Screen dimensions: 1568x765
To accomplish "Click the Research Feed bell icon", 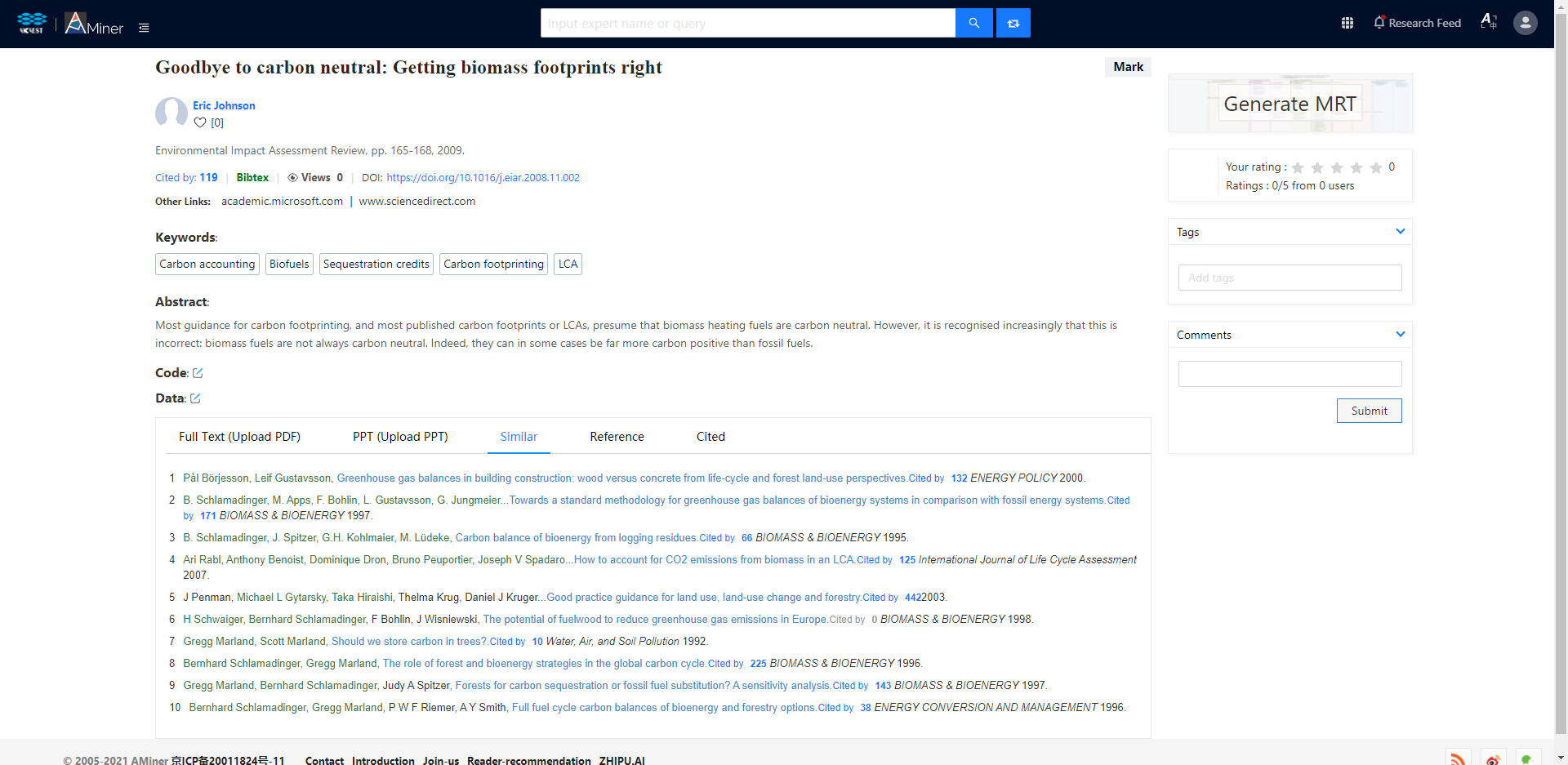I will coord(1379,22).
